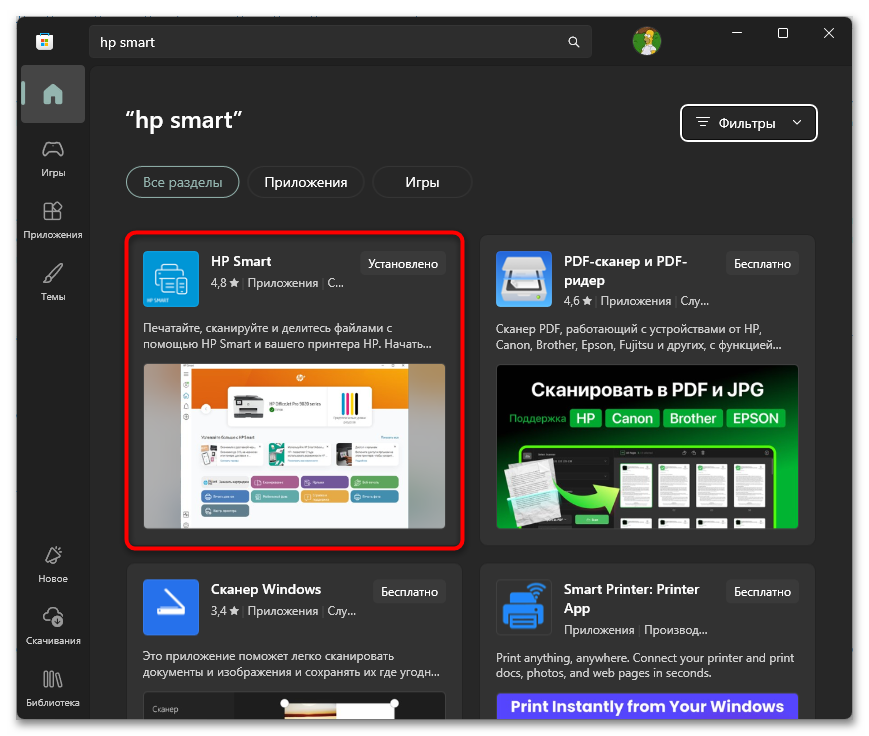The height and width of the screenshot is (736, 869).
Task: Click the HP Smart title text
Action: (241, 262)
